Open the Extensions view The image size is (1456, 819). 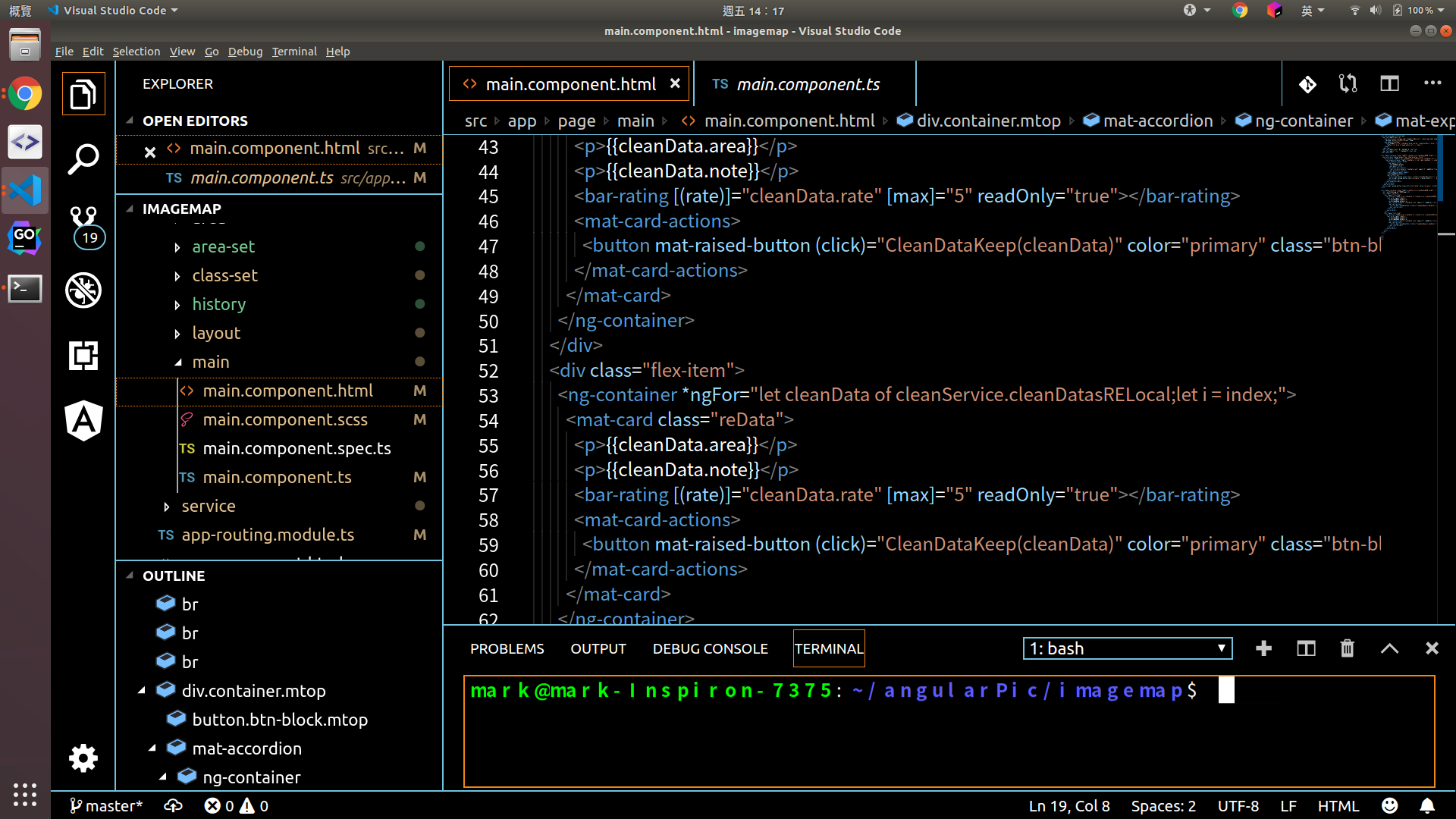[x=83, y=356]
